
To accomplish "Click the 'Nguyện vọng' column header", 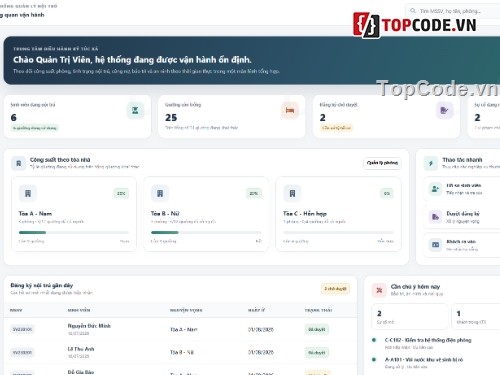I will coord(186,310).
